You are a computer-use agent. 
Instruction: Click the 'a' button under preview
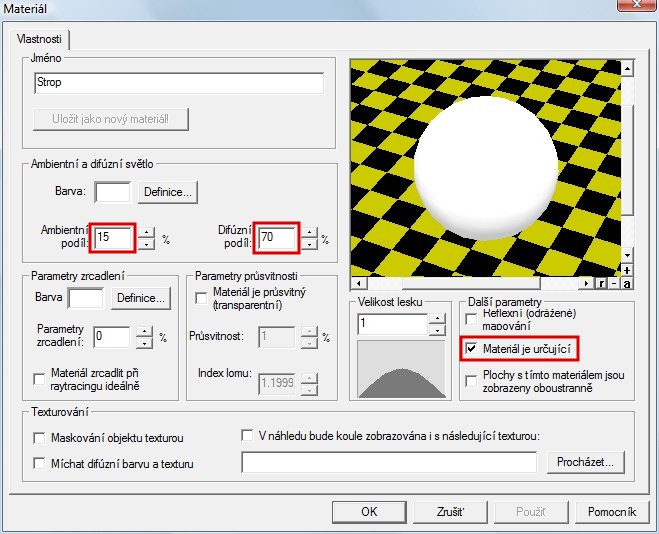(x=627, y=284)
